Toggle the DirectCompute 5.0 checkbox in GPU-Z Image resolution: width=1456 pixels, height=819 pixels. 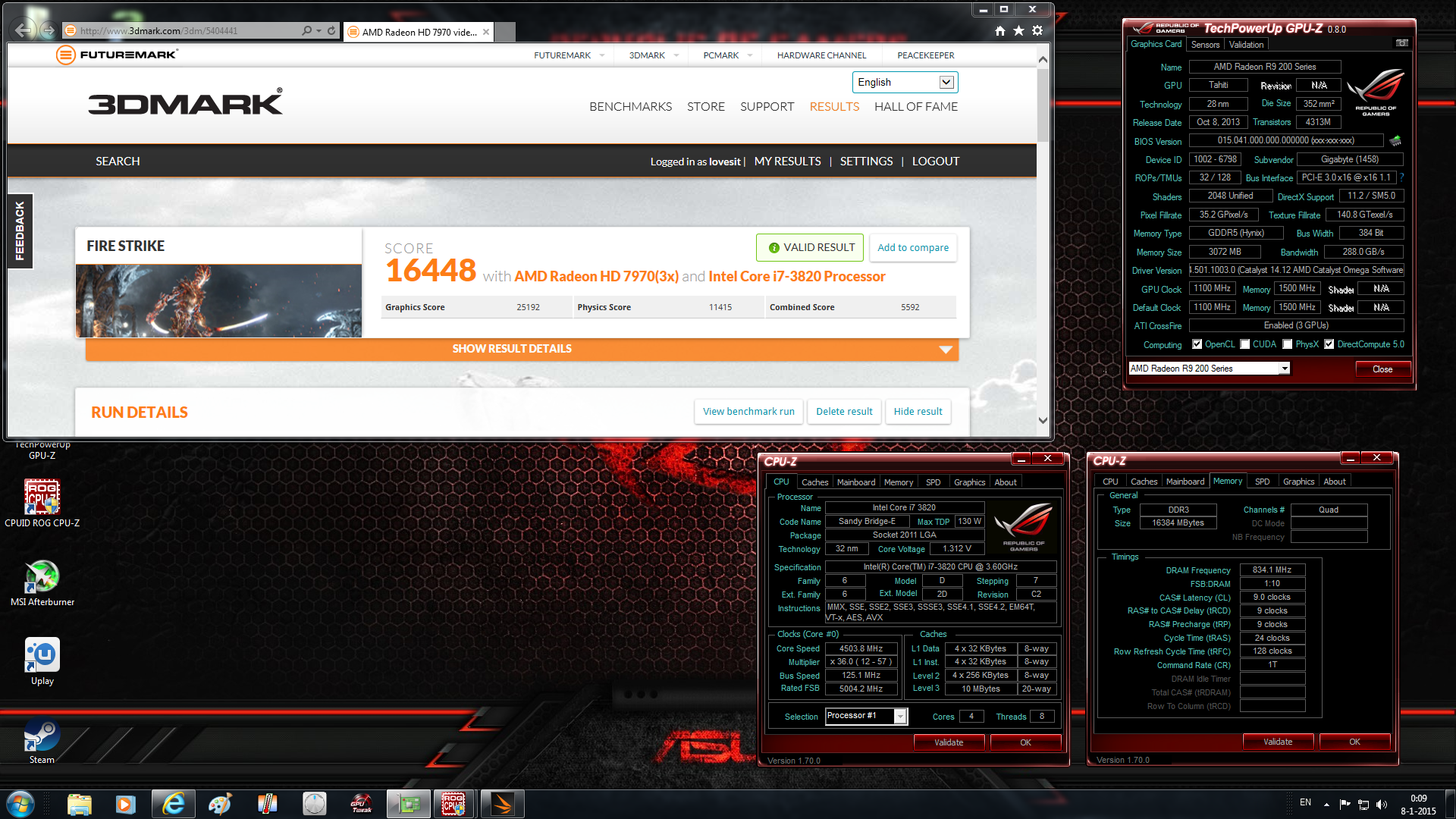1329,344
